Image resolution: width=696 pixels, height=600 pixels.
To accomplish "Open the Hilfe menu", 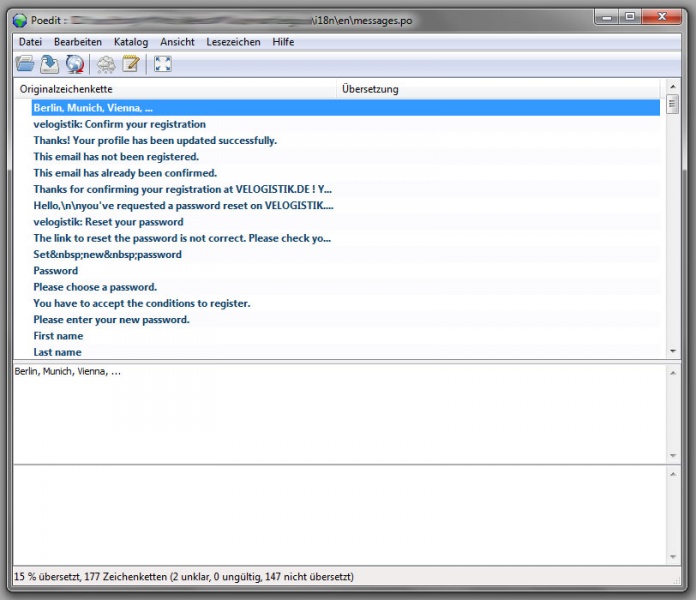I will point(283,42).
